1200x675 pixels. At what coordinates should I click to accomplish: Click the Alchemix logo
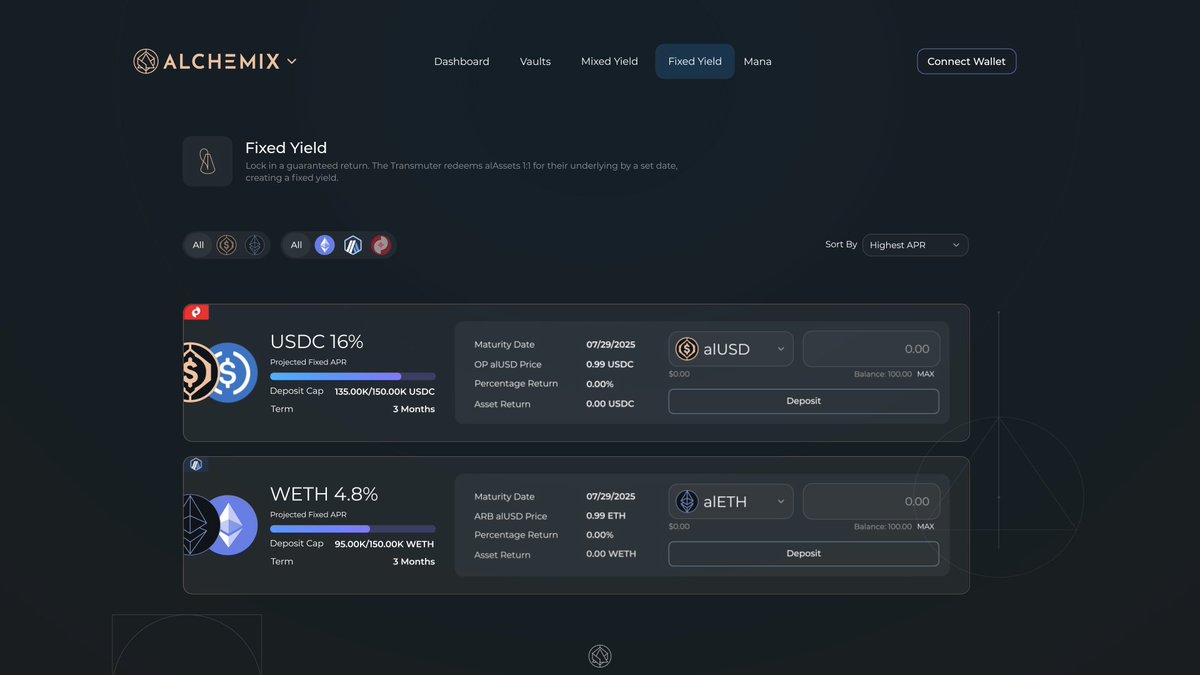(x=207, y=61)
